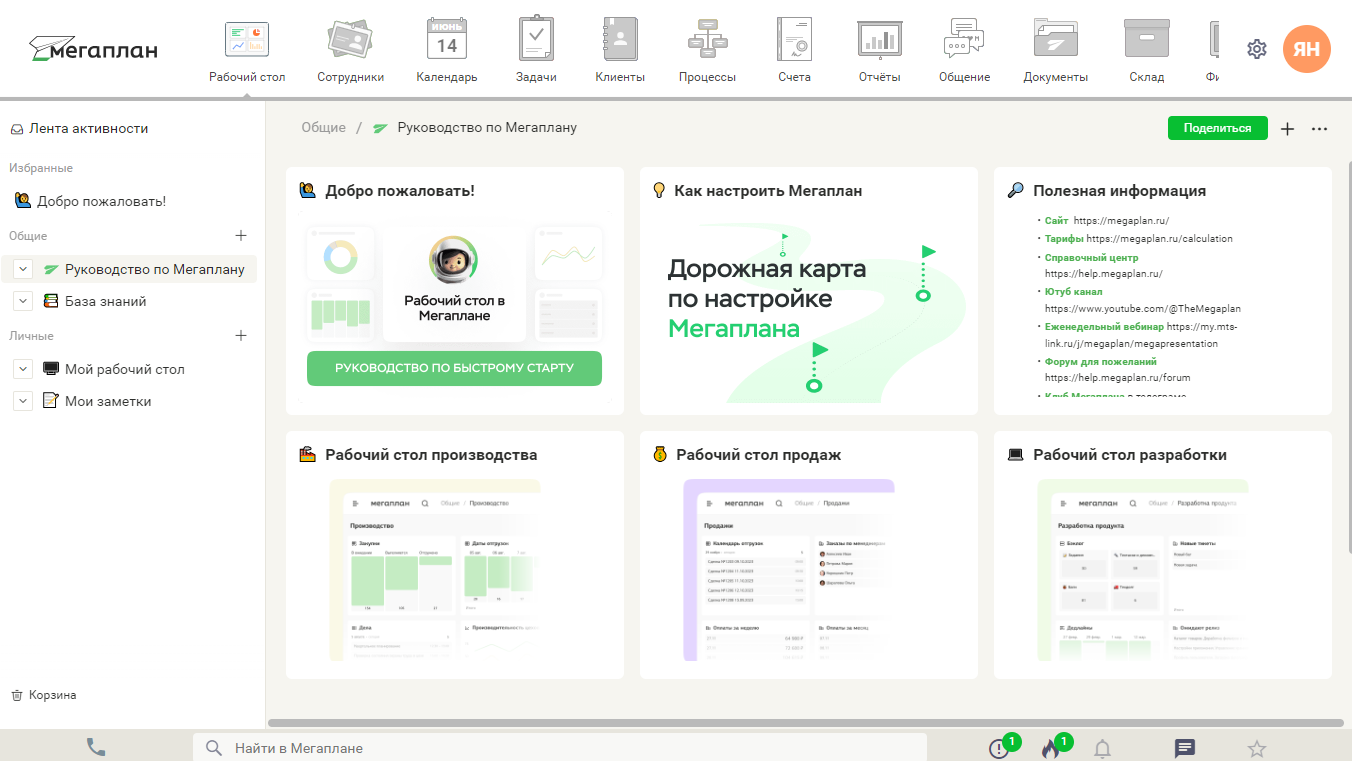This screenshot has height=761, width=1352.
Task: Open the Справочный центр link
Action: click(1091, 258)
